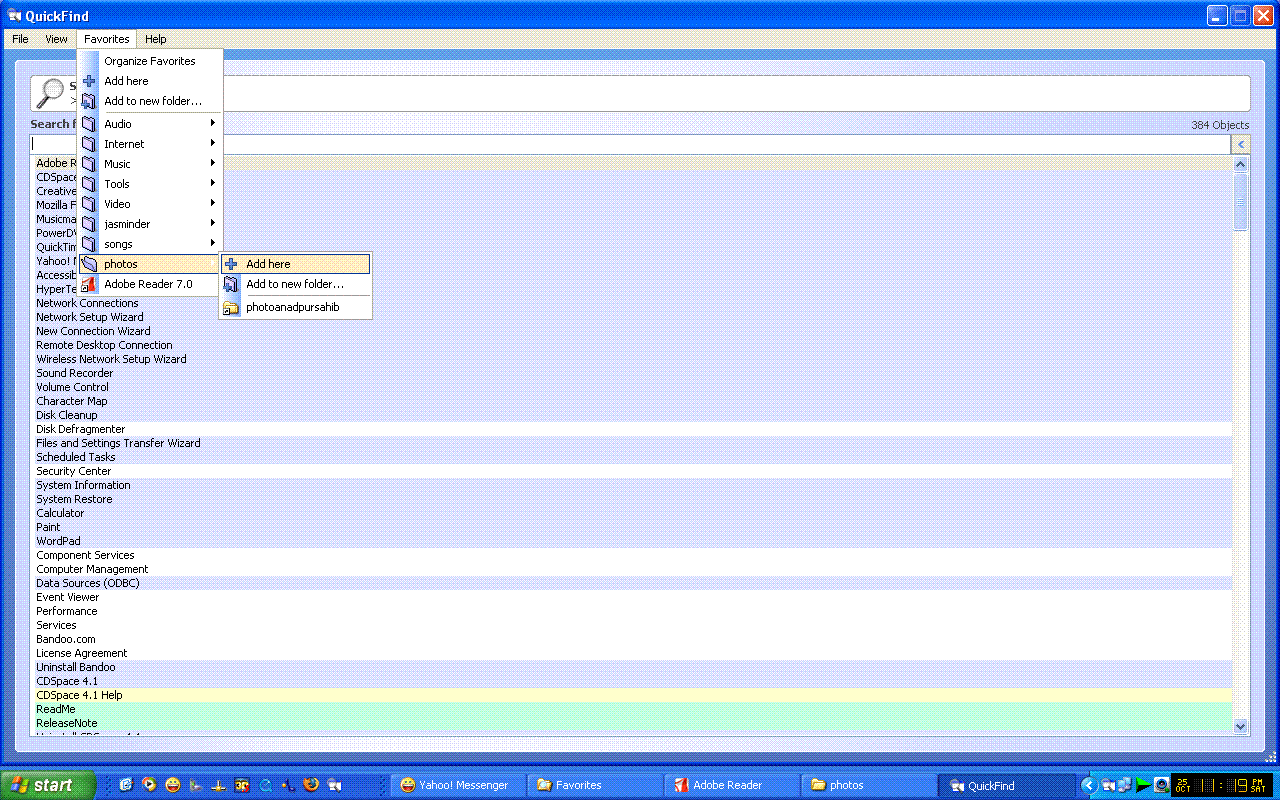Choose Organize Favorites from the menu
1280x800 pixels.
pyautogui.click(x=150, y=61)
